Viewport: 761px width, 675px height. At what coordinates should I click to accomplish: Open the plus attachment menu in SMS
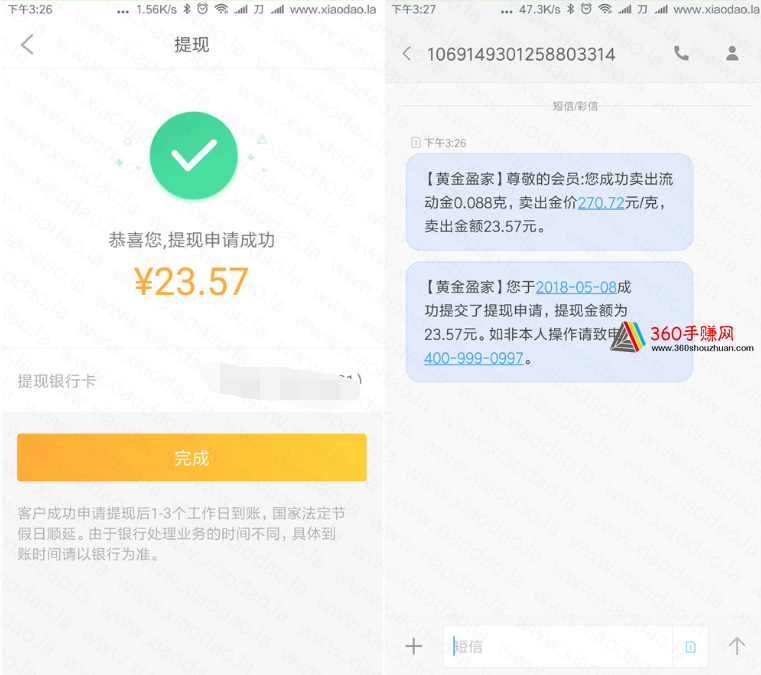(x=414, y=646)
